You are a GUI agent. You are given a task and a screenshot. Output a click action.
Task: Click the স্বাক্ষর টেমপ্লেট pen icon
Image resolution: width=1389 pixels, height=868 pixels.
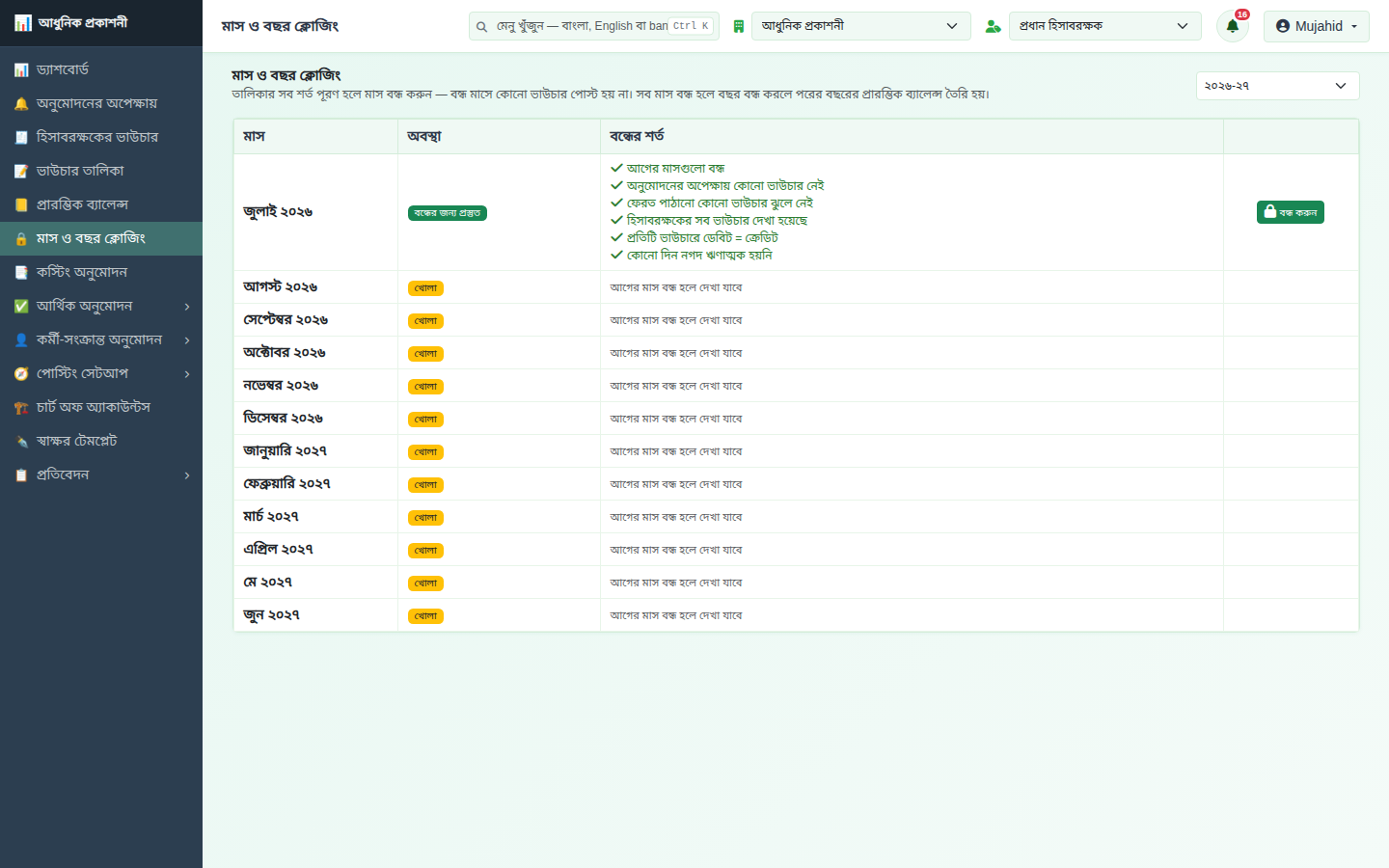pos(21,441)
